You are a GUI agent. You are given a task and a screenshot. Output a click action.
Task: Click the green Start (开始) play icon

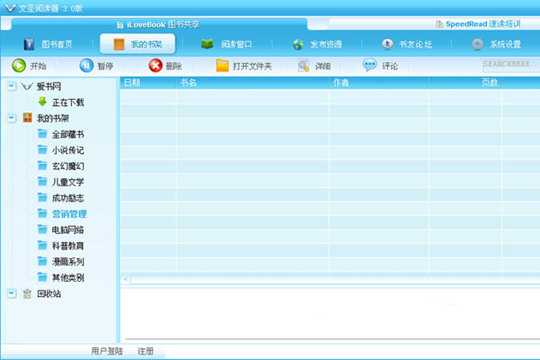pyautogui.click(x=19, y=65)
